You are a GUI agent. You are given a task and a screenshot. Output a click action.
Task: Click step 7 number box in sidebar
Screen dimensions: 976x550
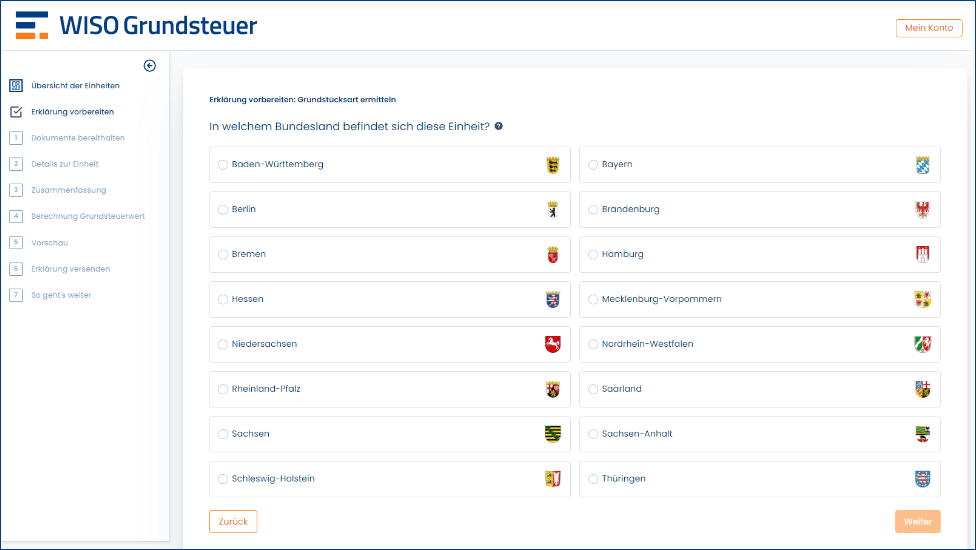point(16,295)
